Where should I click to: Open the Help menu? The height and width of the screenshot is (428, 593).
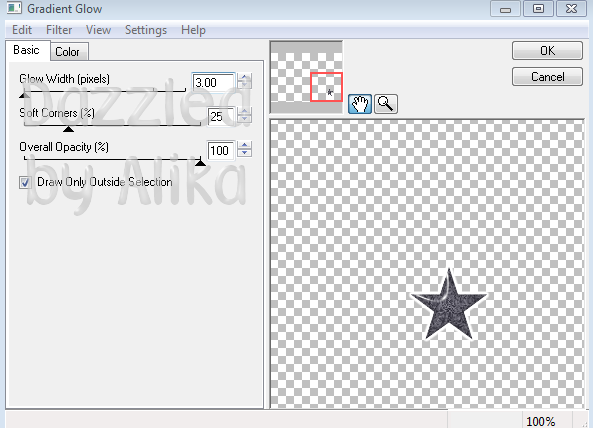tap(193, 30)
